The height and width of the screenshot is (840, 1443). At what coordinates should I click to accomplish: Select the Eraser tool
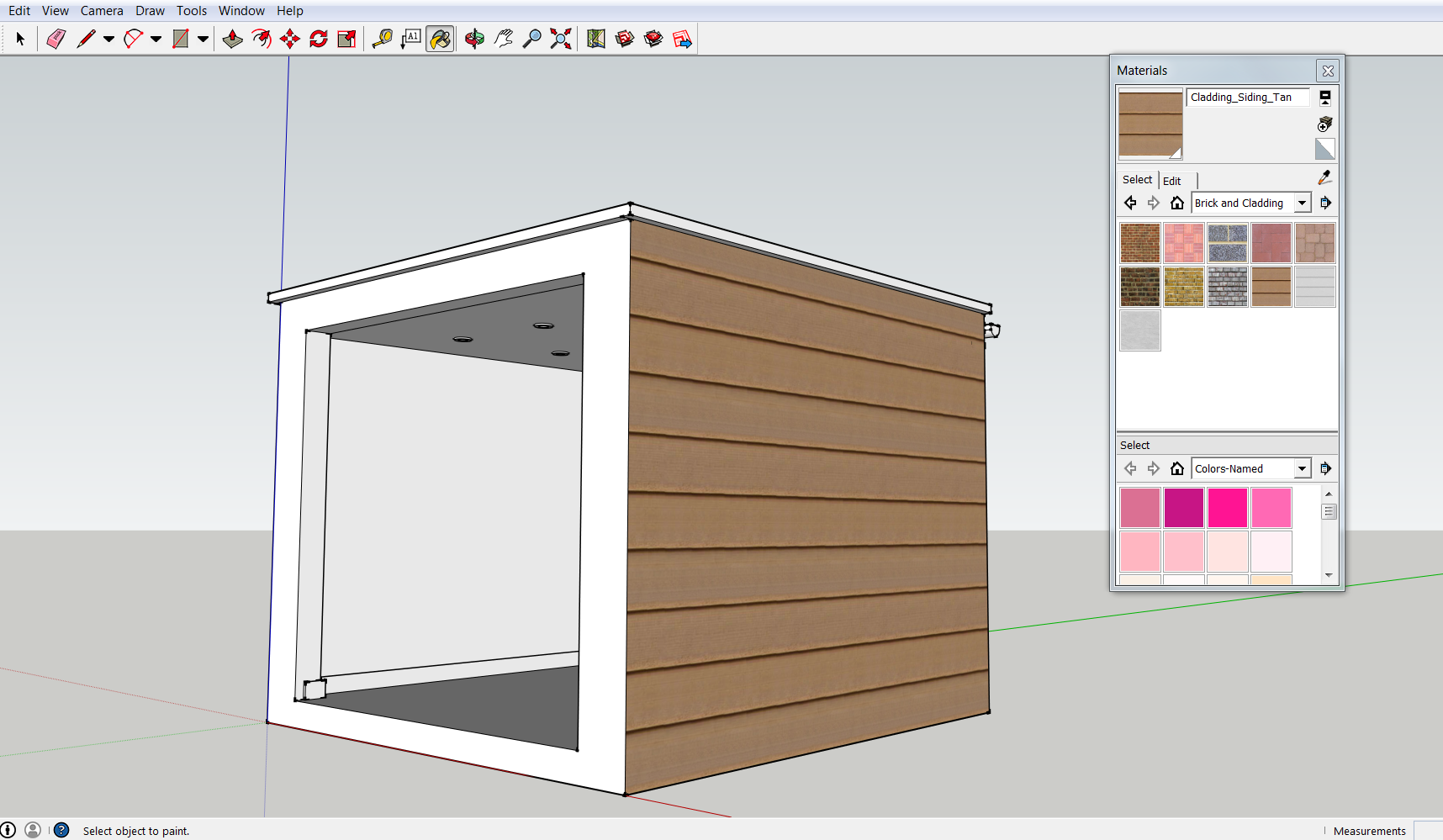55,39
